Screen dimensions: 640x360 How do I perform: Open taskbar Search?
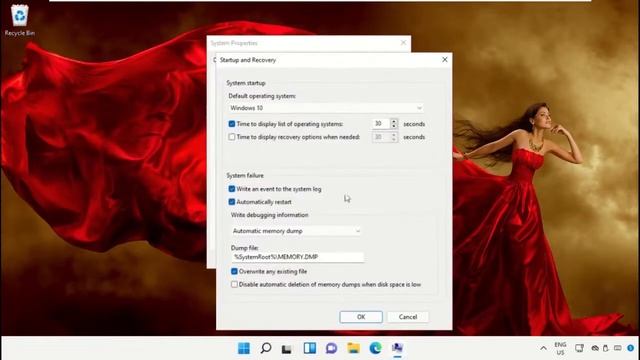pos(266,348)
